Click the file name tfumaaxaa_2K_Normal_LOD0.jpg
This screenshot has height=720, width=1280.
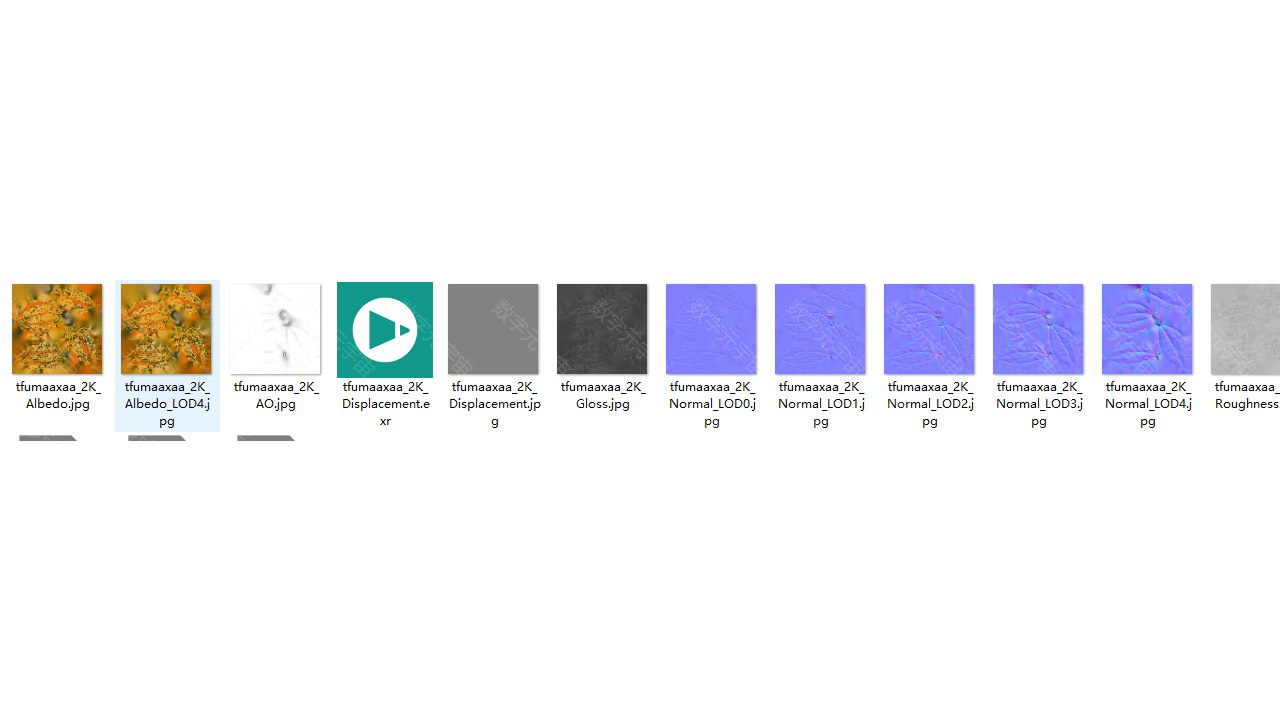[712, 404]
